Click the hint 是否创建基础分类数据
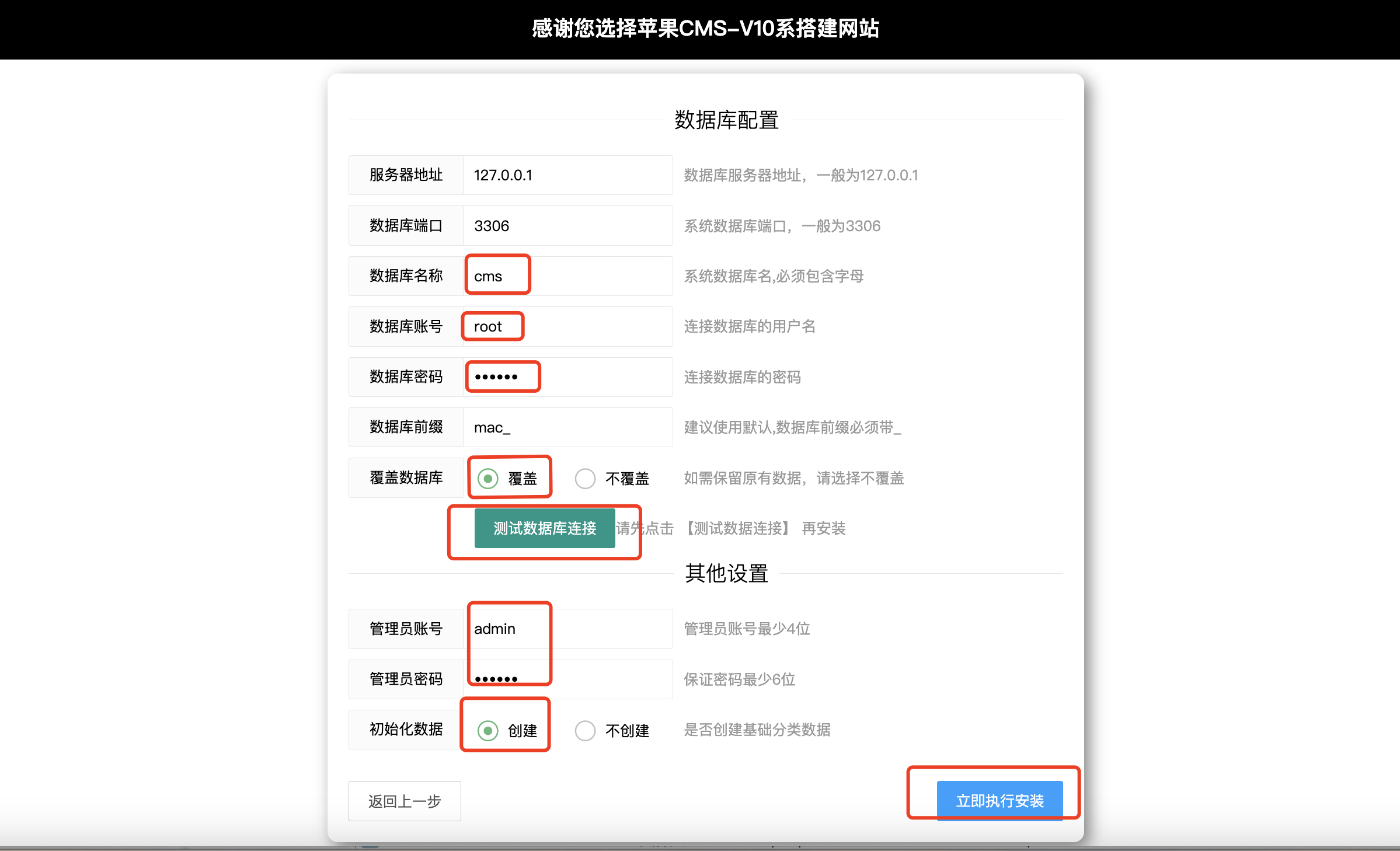Viewport: 1400px width, 851px height. [x=757, y=730]
